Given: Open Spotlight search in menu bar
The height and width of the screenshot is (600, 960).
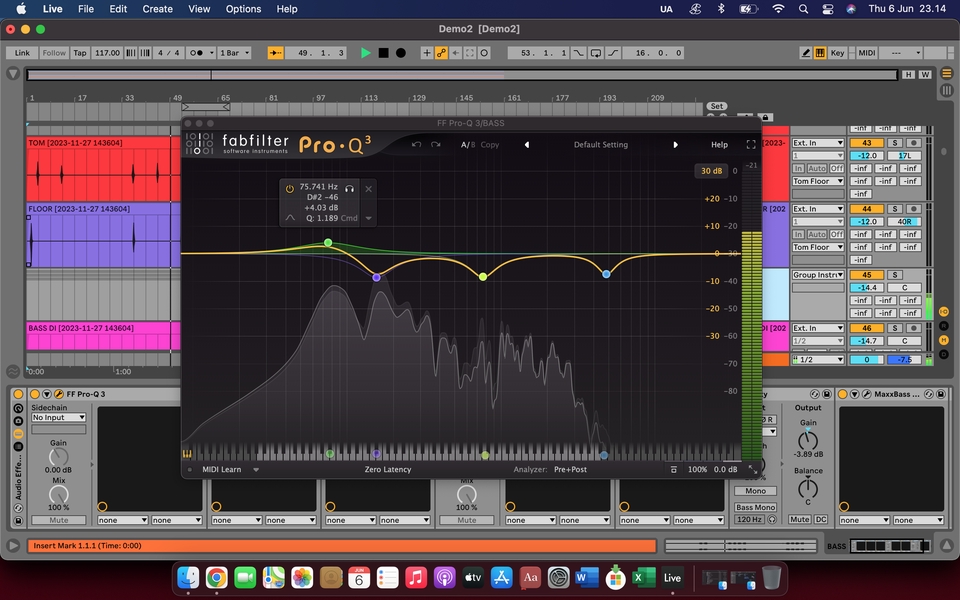Looking at the screenshot, I should coord(803,9).
